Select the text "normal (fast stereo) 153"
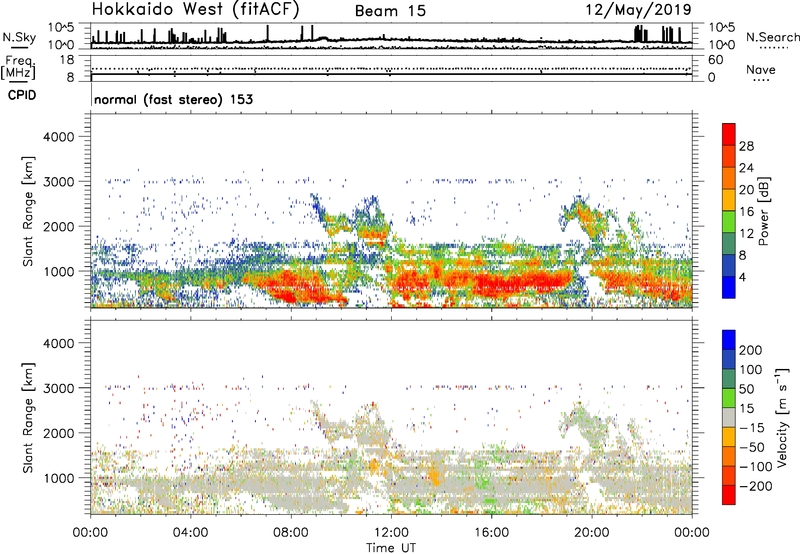The width and height of the screenshot is (800, 554). [x=173, y=99]
